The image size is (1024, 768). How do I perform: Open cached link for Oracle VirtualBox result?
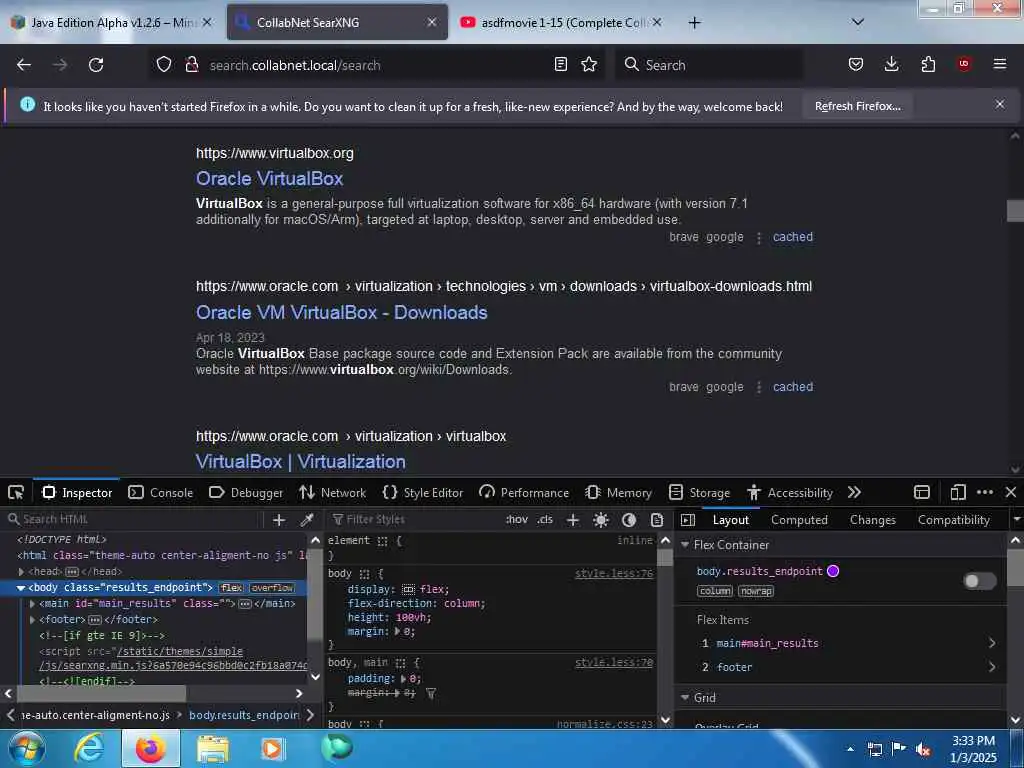point(793,237)
